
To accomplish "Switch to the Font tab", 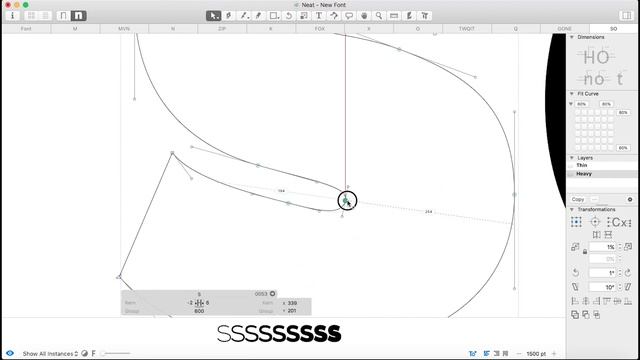I will pyautogui.click(x=26, y=29).
